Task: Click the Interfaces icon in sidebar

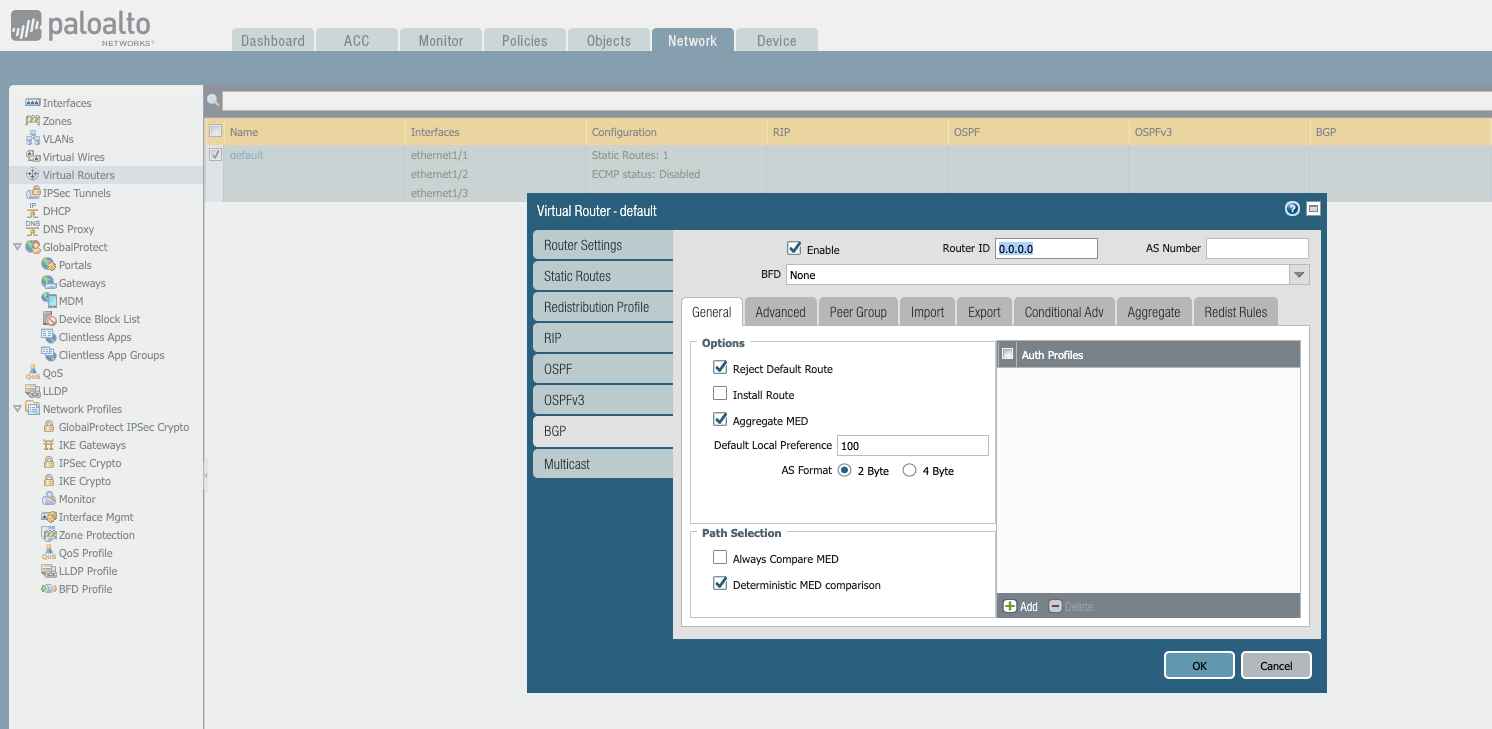Action: [x=33, y=103]
